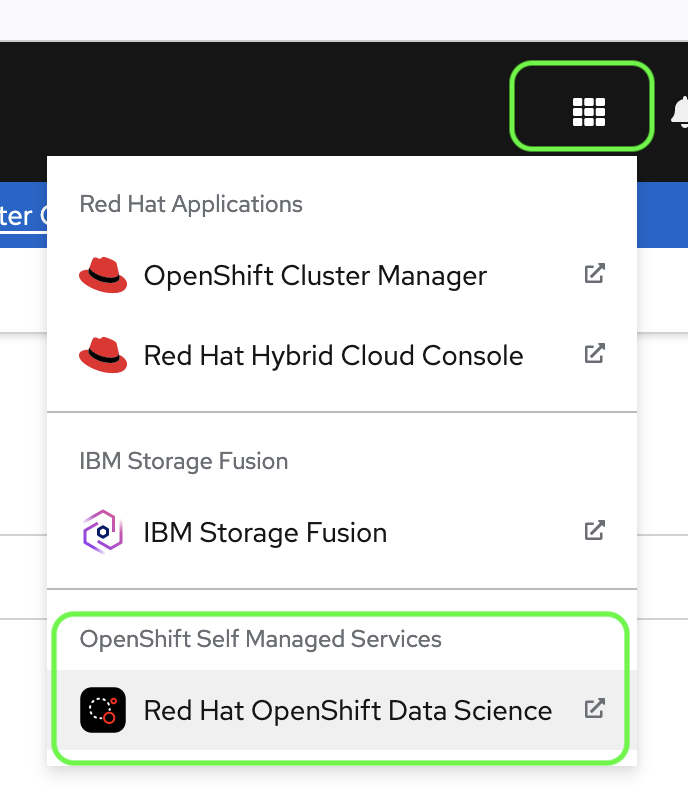Click the black Red Hat OpenShift Data Science logo
688x792 pixels.
click(103, 710)
